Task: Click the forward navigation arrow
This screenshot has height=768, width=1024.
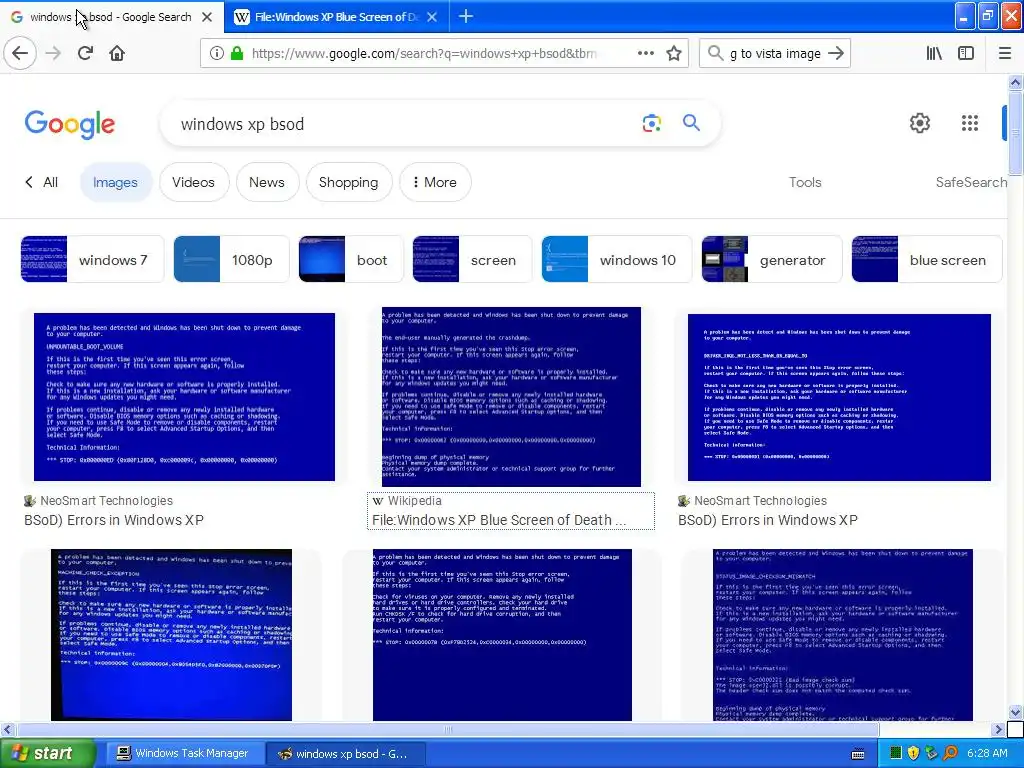Action: click(x=54, y=53)
